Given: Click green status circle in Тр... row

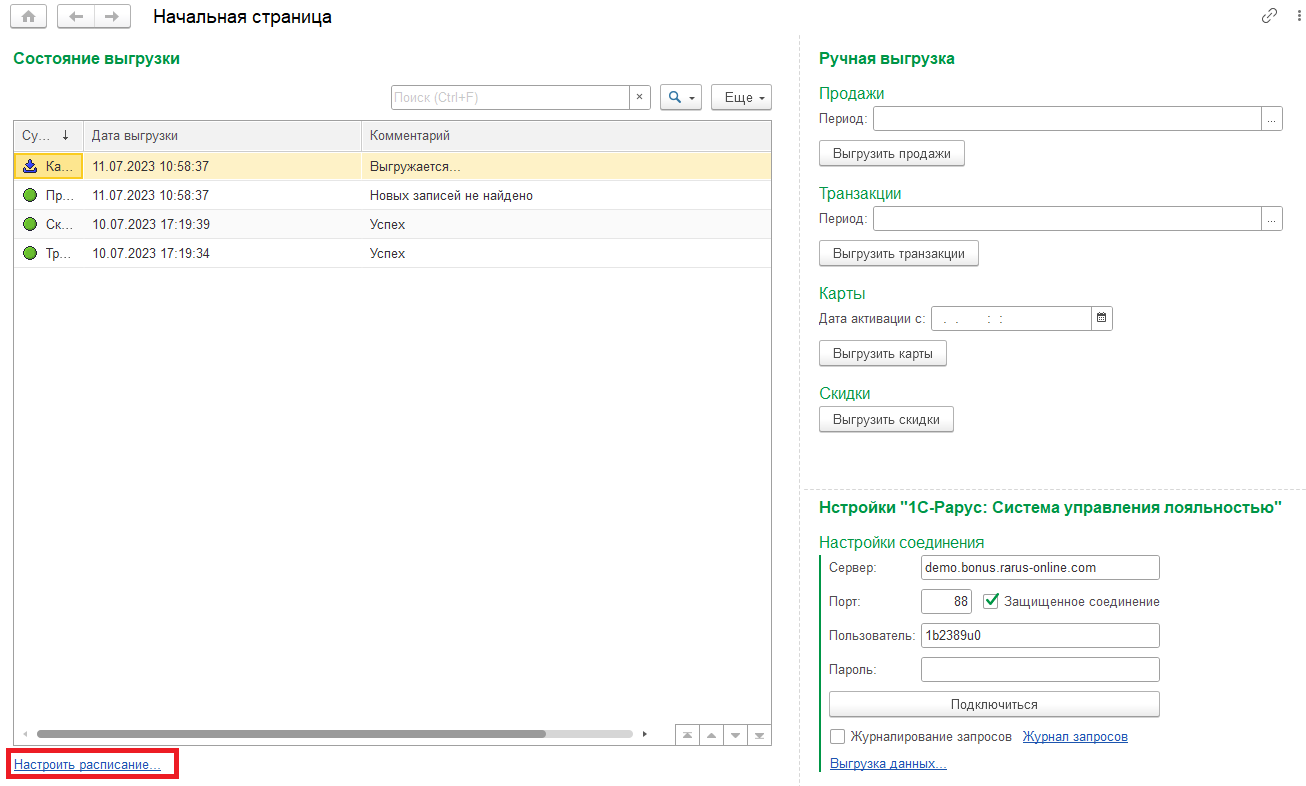Looking at the screenshot, I should point(30,253).
